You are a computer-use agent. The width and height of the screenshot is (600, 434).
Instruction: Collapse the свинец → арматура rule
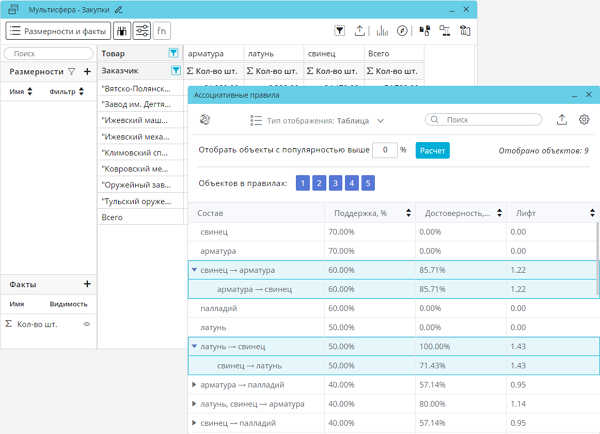[195, 270]
